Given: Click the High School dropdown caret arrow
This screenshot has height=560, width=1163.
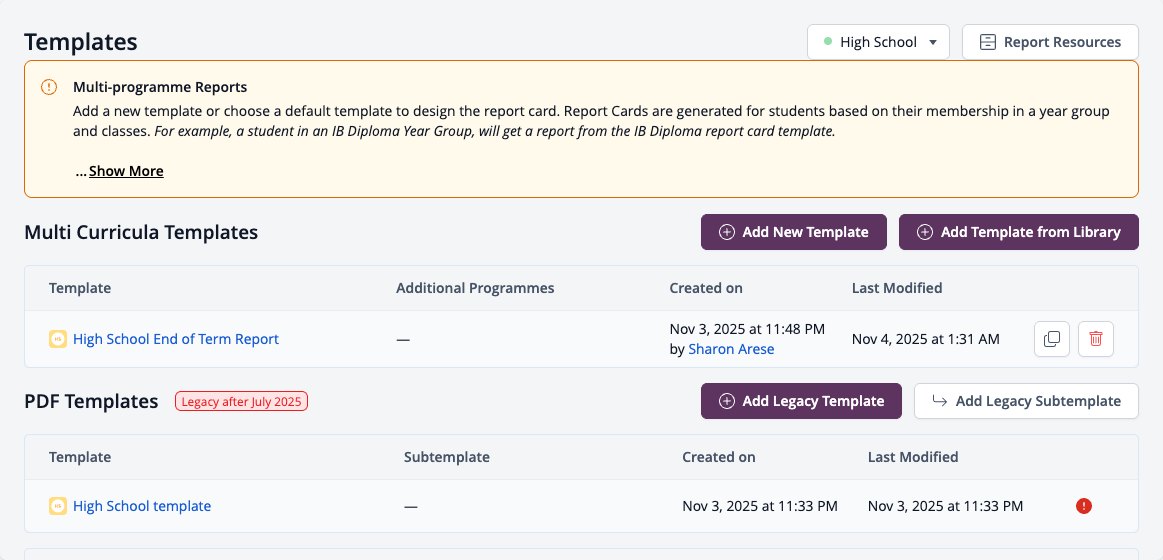Looking at the screenshot, I should pos(933,42).
